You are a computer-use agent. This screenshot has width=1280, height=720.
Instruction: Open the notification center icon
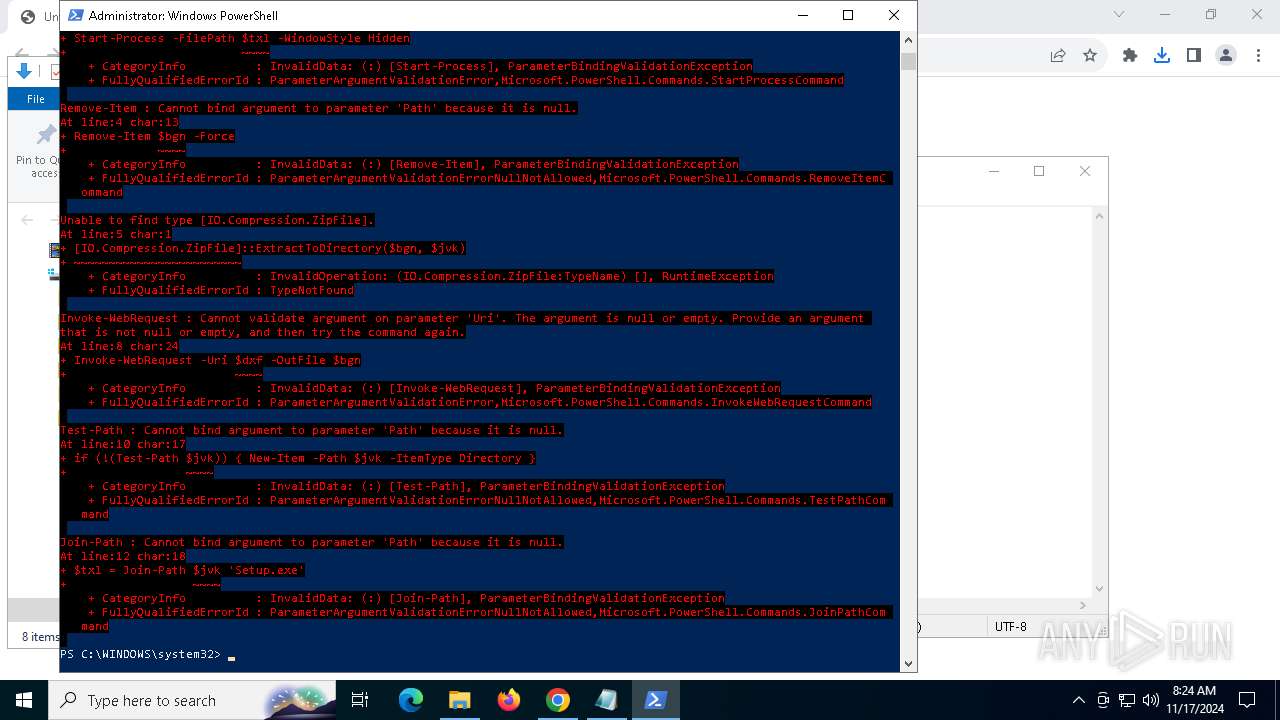coord(1247,700)
